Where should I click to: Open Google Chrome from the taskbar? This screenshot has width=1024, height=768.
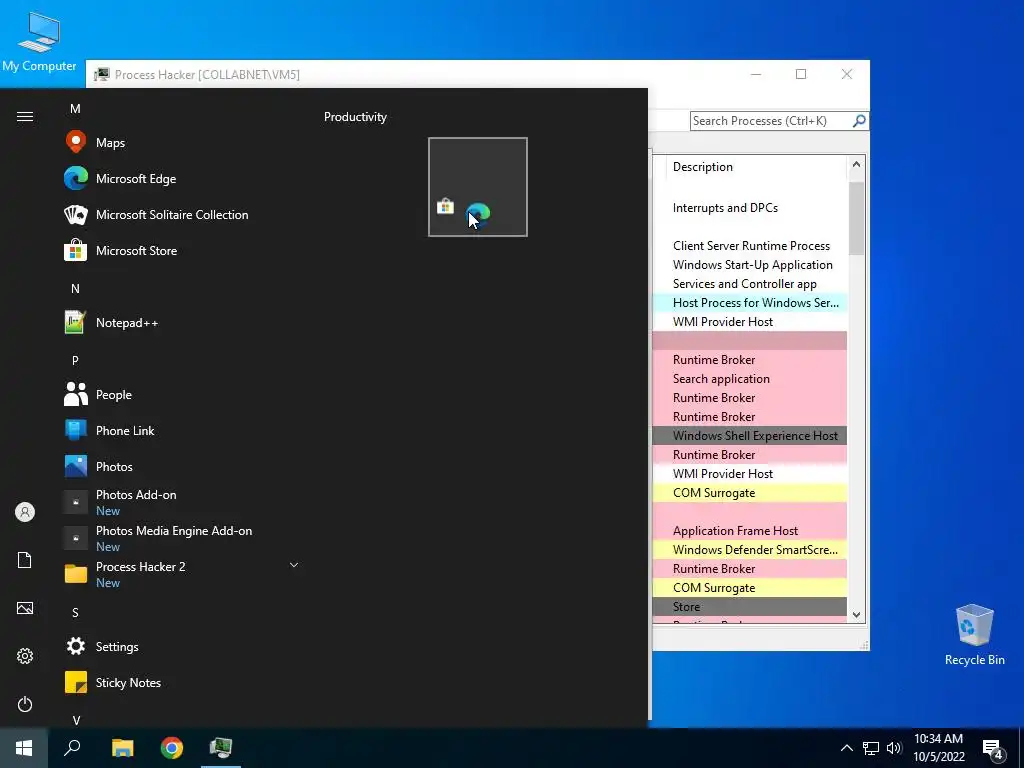172,748
